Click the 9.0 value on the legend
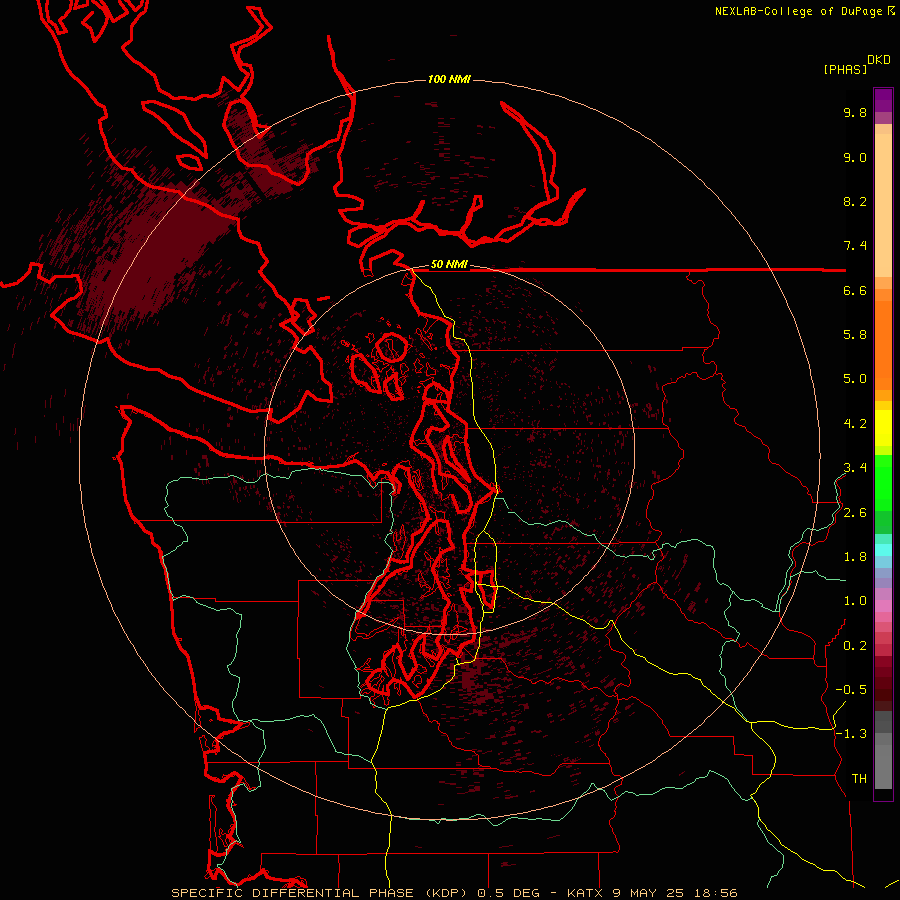This screenshot has width=900, height=900. 855,157
